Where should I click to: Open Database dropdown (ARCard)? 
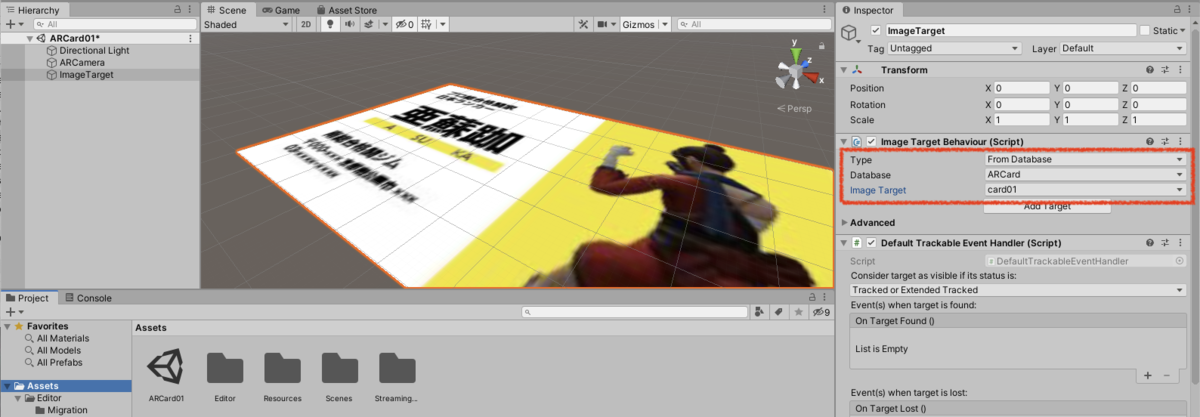pos(1085,174)
